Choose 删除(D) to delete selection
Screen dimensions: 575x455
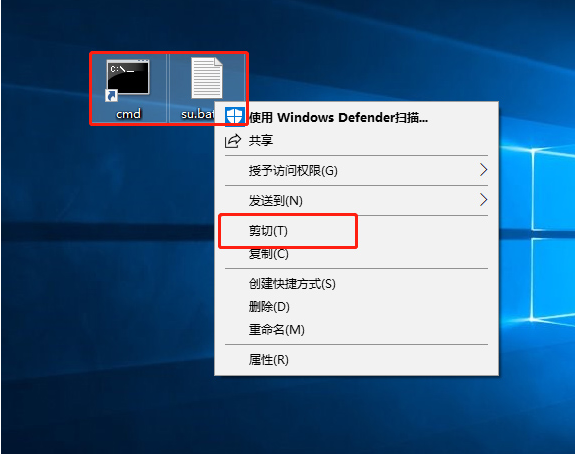(x=356, y=307)
